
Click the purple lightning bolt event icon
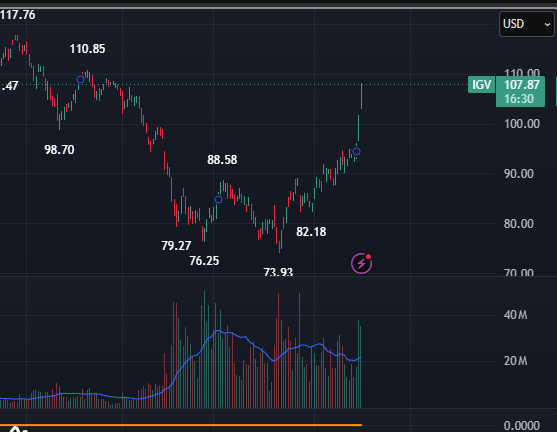[x=361, y=263]
